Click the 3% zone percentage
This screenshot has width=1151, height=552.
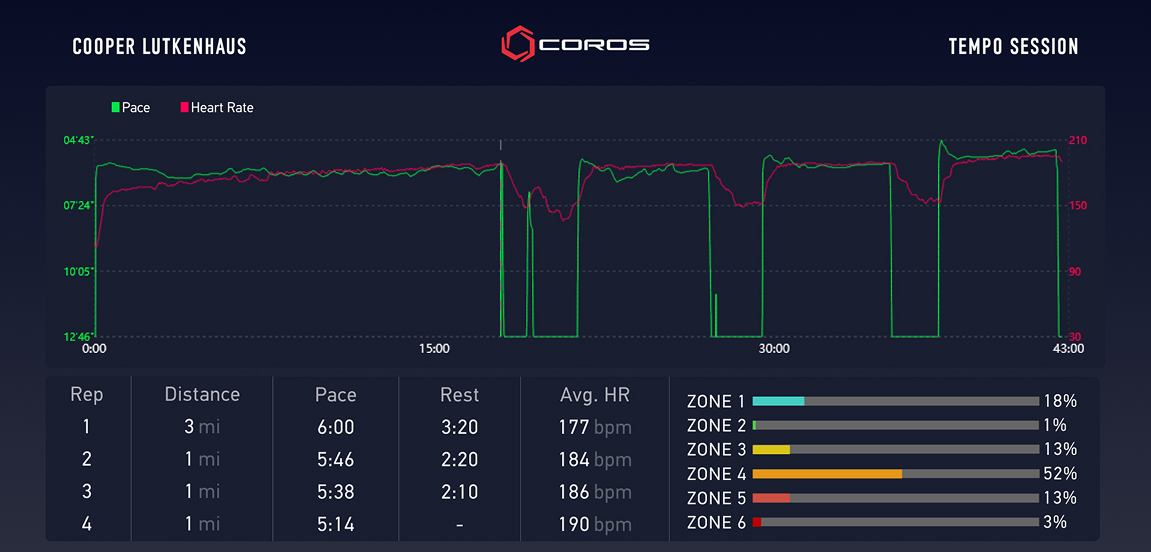1056,522
